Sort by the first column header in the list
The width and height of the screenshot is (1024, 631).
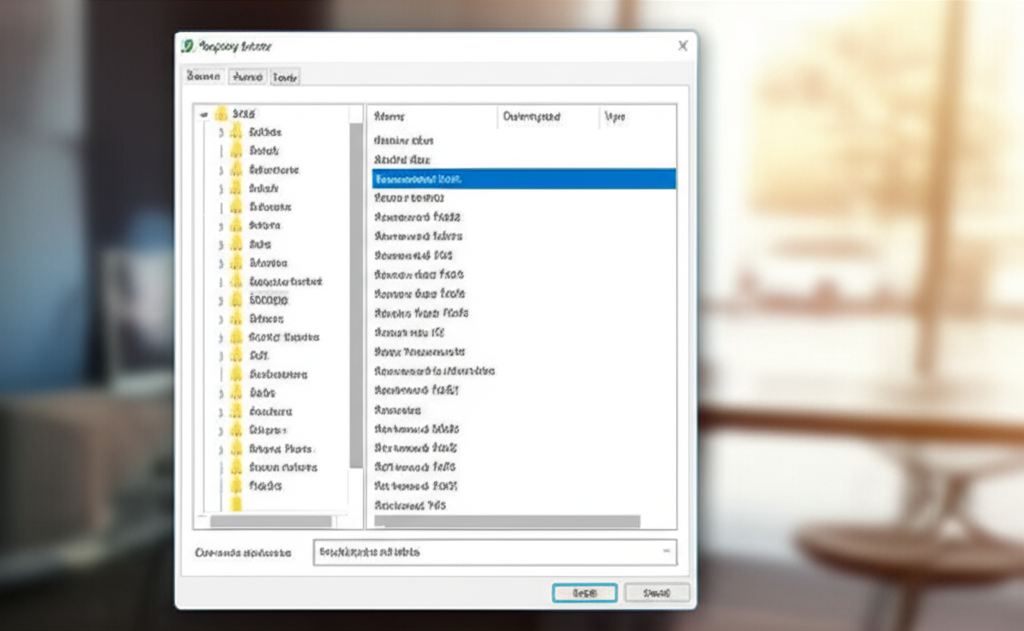coord(432,117)
